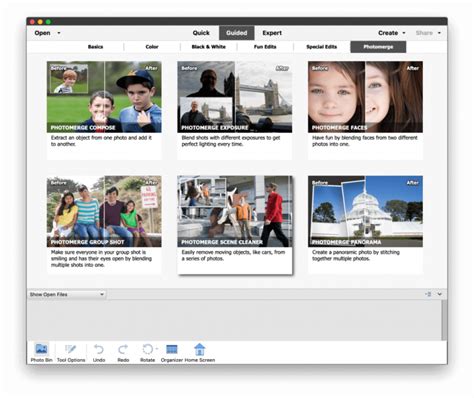Close the window with red button
Image resolution: width=474 pixels, height=398 pixels.
32,22
